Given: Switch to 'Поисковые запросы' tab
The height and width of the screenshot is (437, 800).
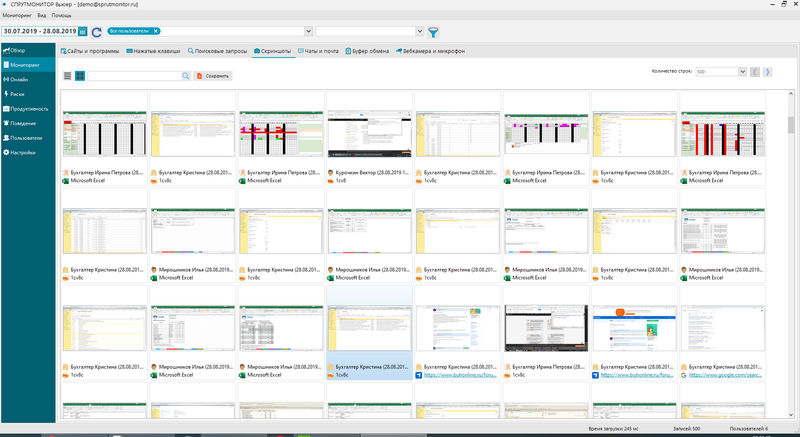Looking at the screenshot, I should (x=217, y=51).
